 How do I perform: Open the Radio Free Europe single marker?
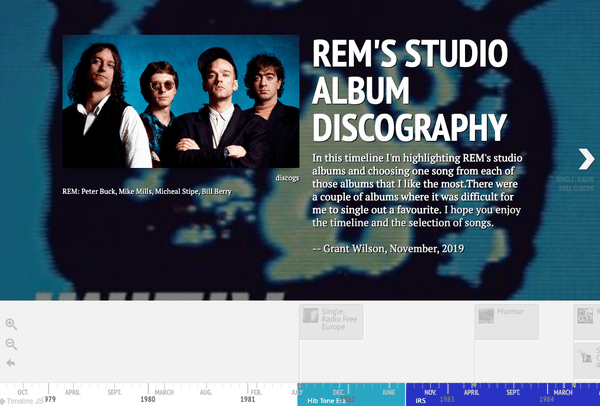[331, 322]
